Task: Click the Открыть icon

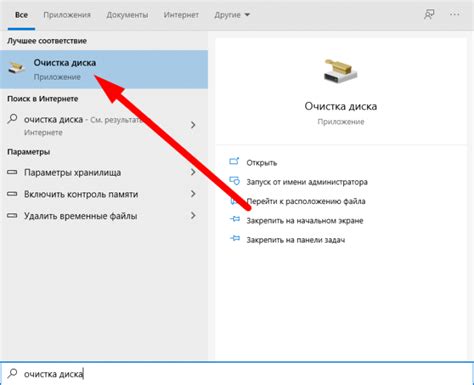Action: [234, 161]
